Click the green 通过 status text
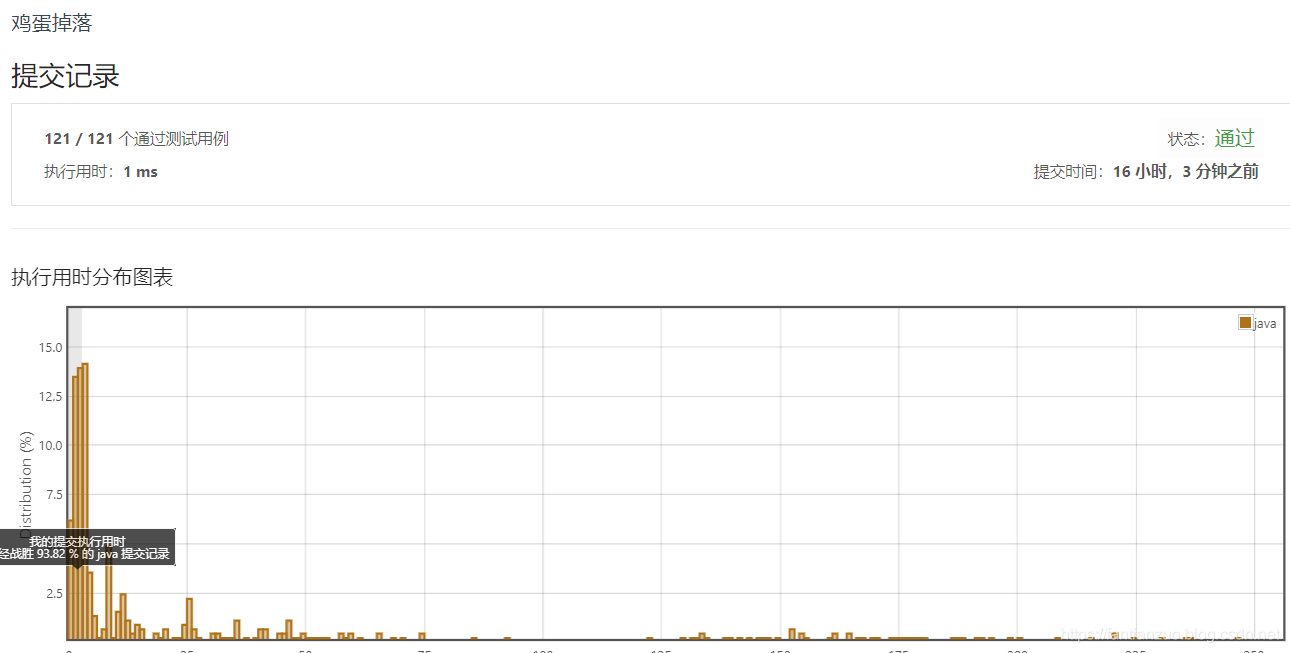 click(x=1234, y=138)
